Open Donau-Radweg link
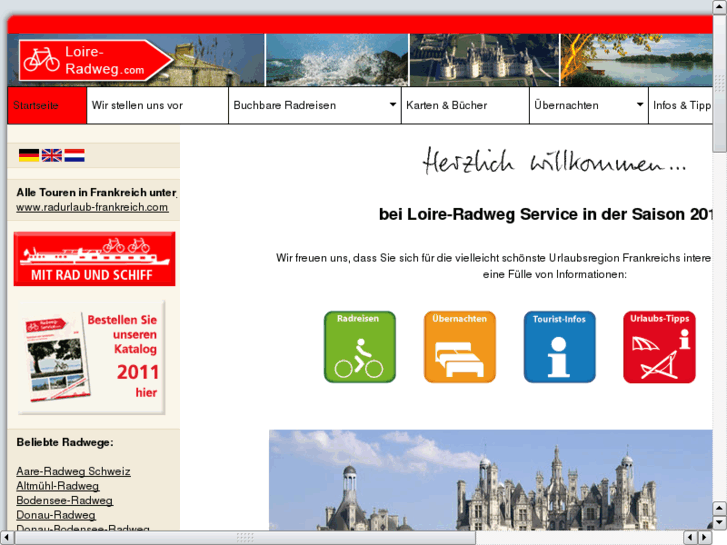The image size is (727, 545). tap(56, 515)
